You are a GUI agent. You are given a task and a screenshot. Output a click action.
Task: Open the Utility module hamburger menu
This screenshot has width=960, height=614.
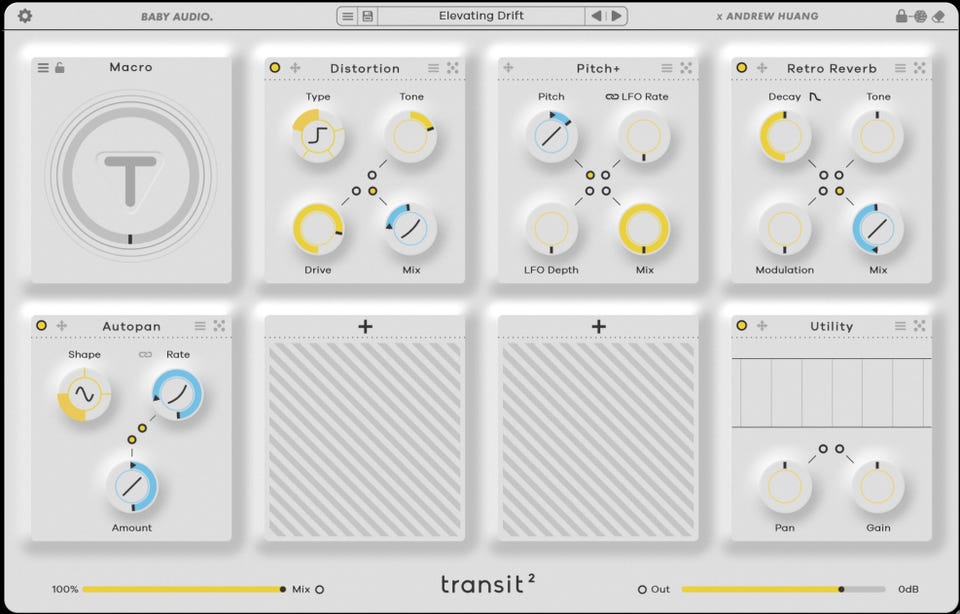click(900, 326)
